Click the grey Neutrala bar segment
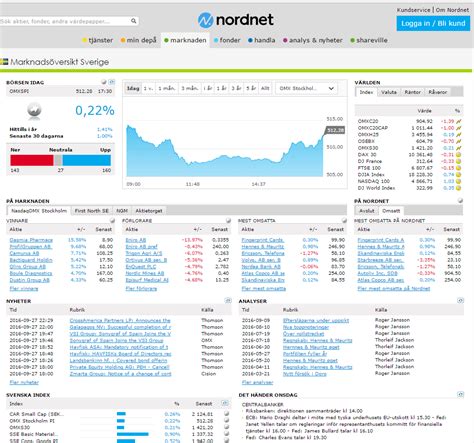Screen dimensions: 474x443 point(58,160)
